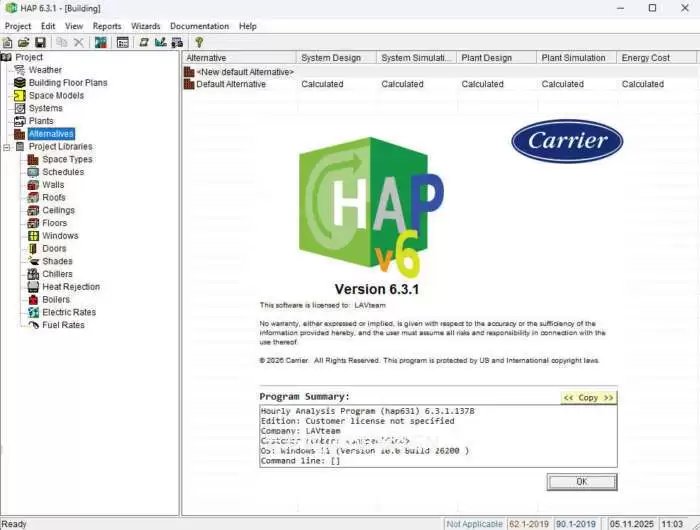Click the System Simulation column header
This screenshot has width=700, height=530.
(416, 58)
